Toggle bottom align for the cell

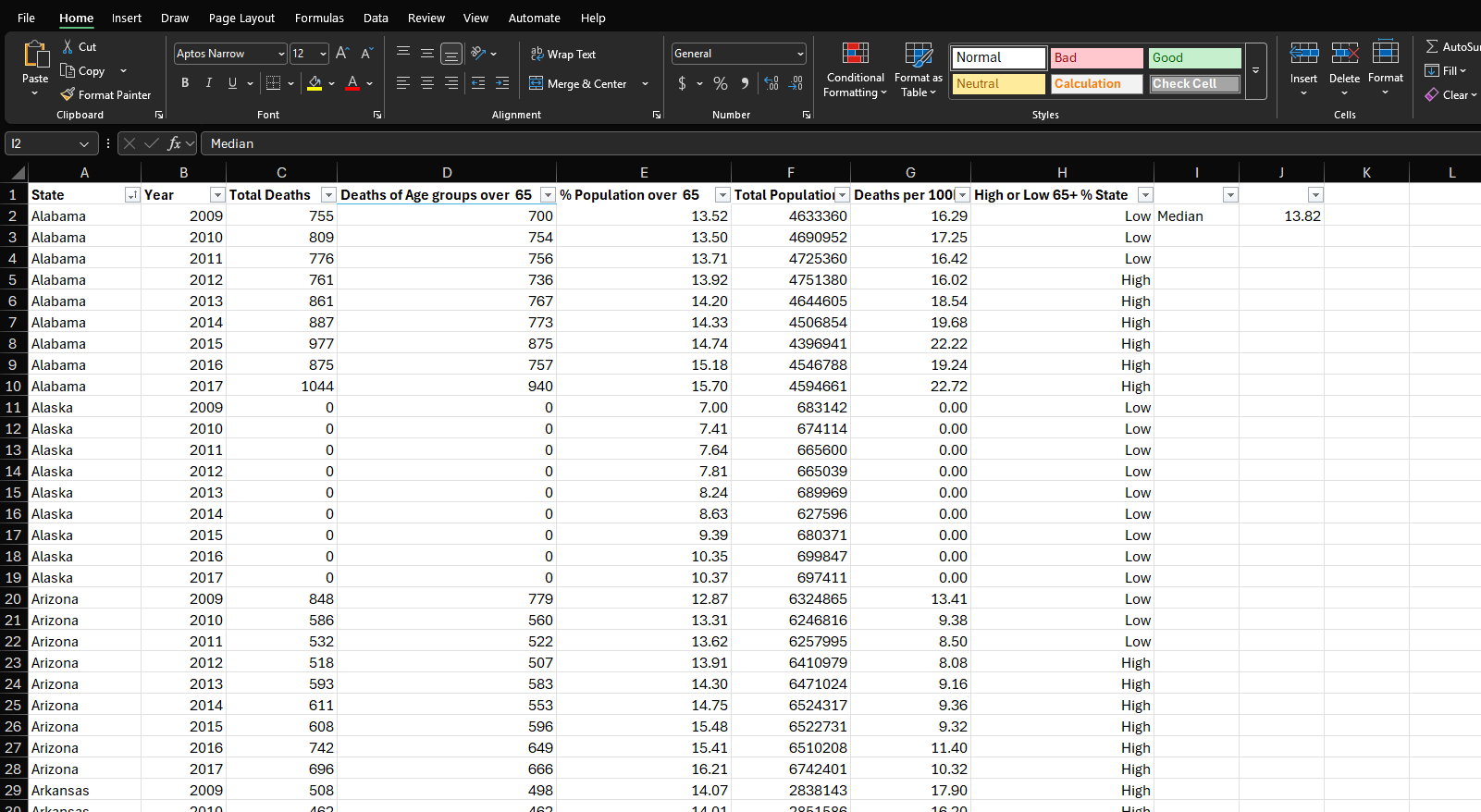451,54
